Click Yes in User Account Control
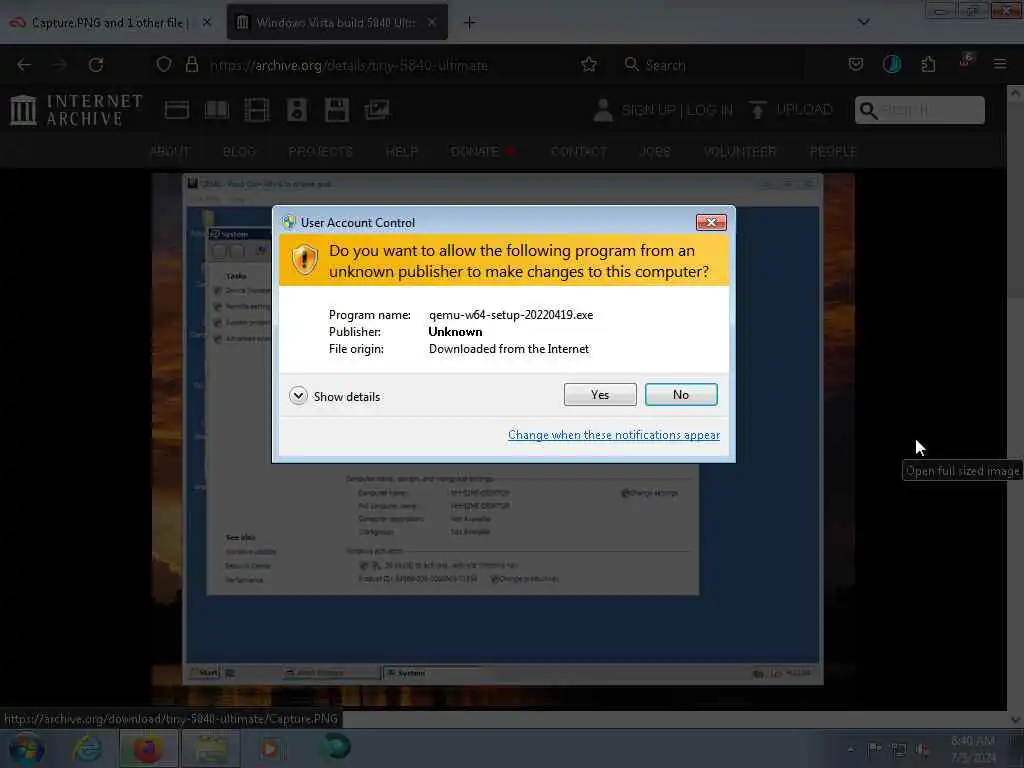This screenshot has height=768, width=1024. click(600, 394)
